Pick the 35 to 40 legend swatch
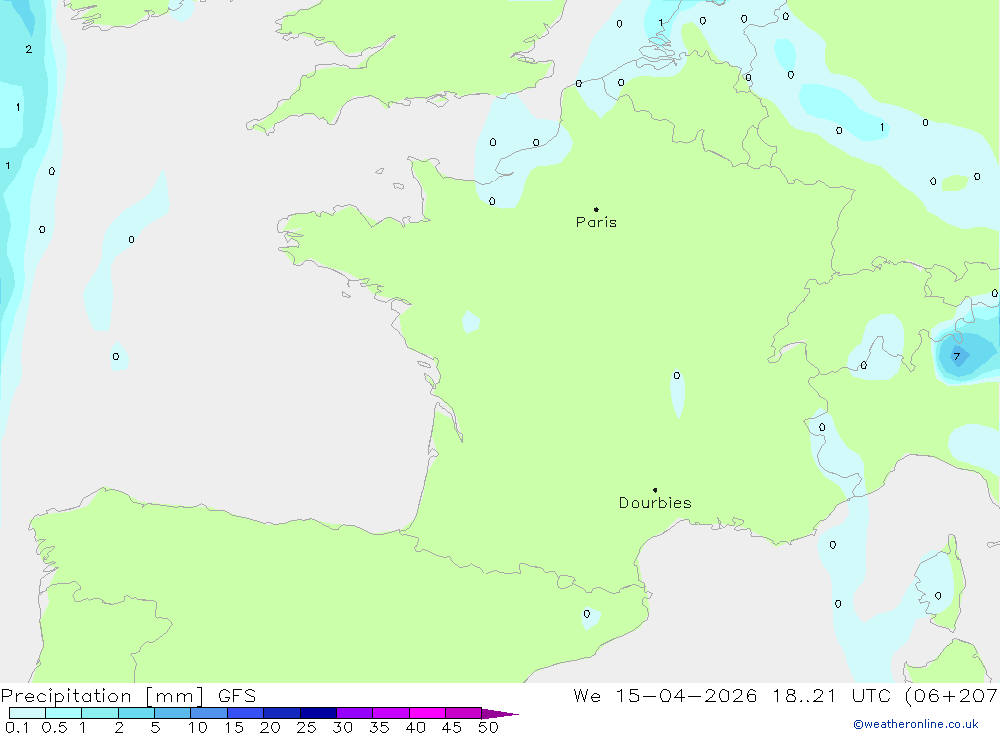This screenshot has width=1000, height=733. pos(391,713)
